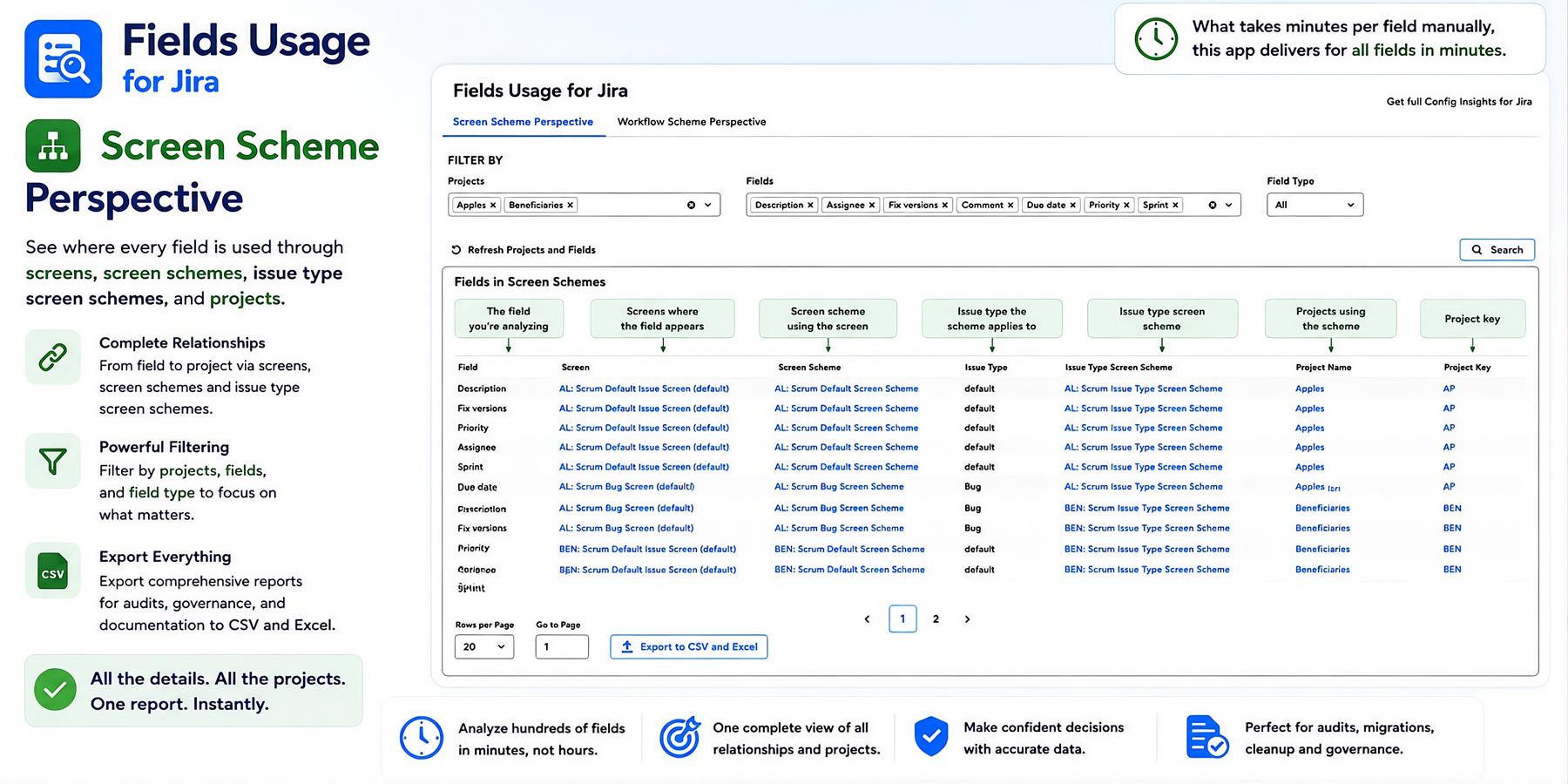This screenshot has height=784, width=1568.
Task: Click the Powerful Filtering funnel icon
Action: coord(53,461)
